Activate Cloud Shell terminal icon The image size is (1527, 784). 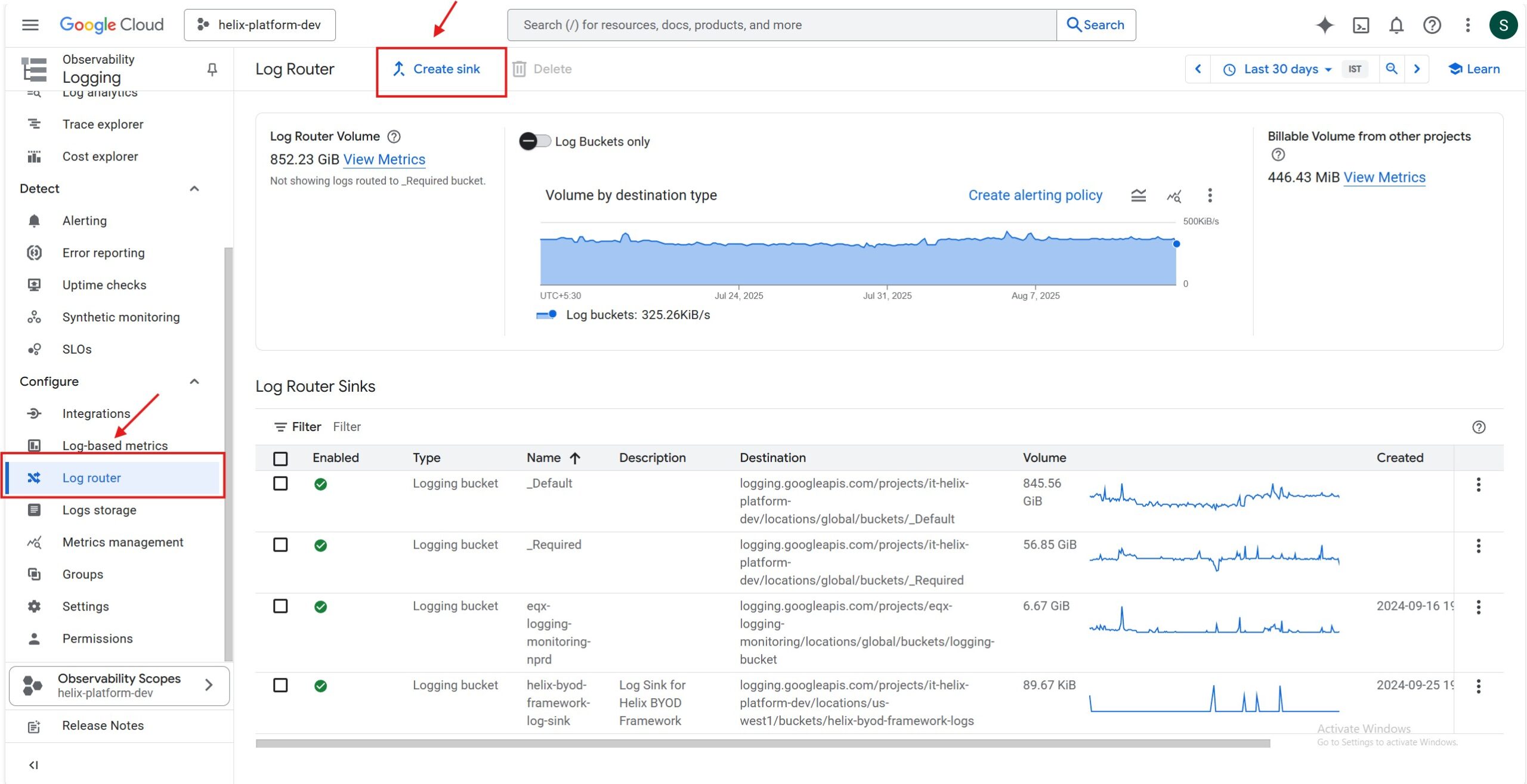[x=1361, y=25]
